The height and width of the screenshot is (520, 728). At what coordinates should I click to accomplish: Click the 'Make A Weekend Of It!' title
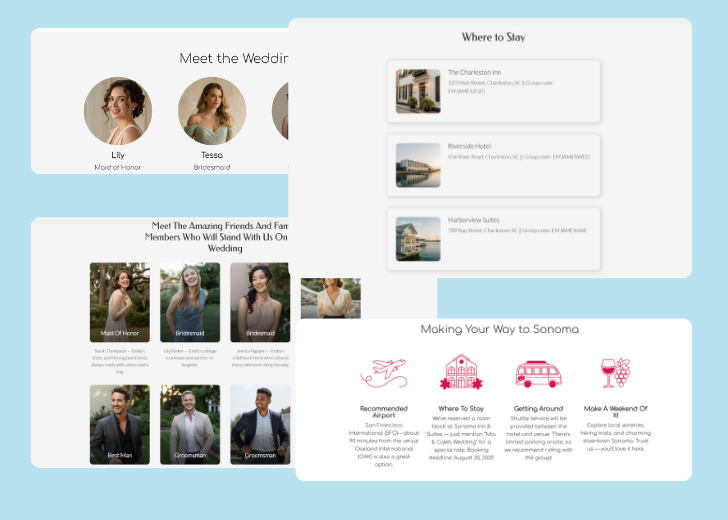616,412
